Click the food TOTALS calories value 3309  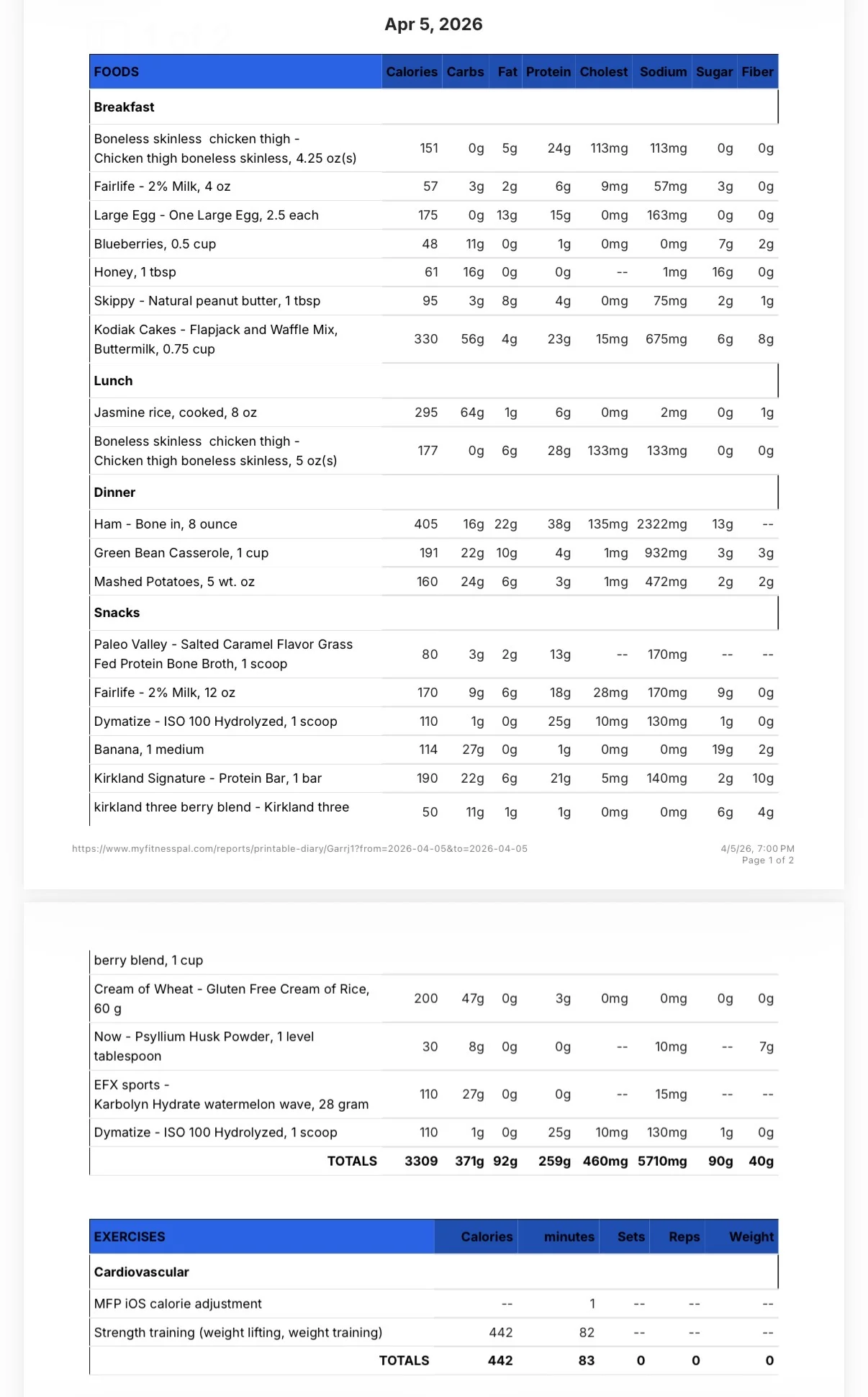[x=421, y=1162]
